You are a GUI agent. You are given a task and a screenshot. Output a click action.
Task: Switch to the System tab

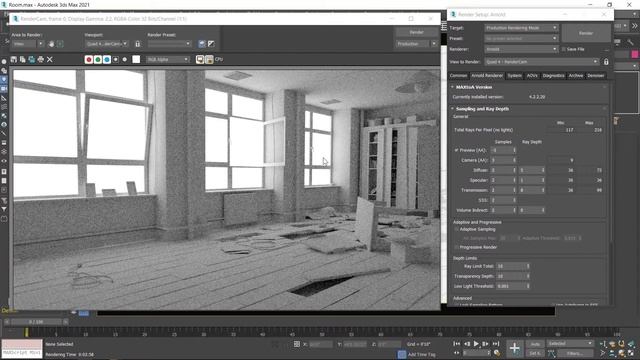tap(514, 76)
